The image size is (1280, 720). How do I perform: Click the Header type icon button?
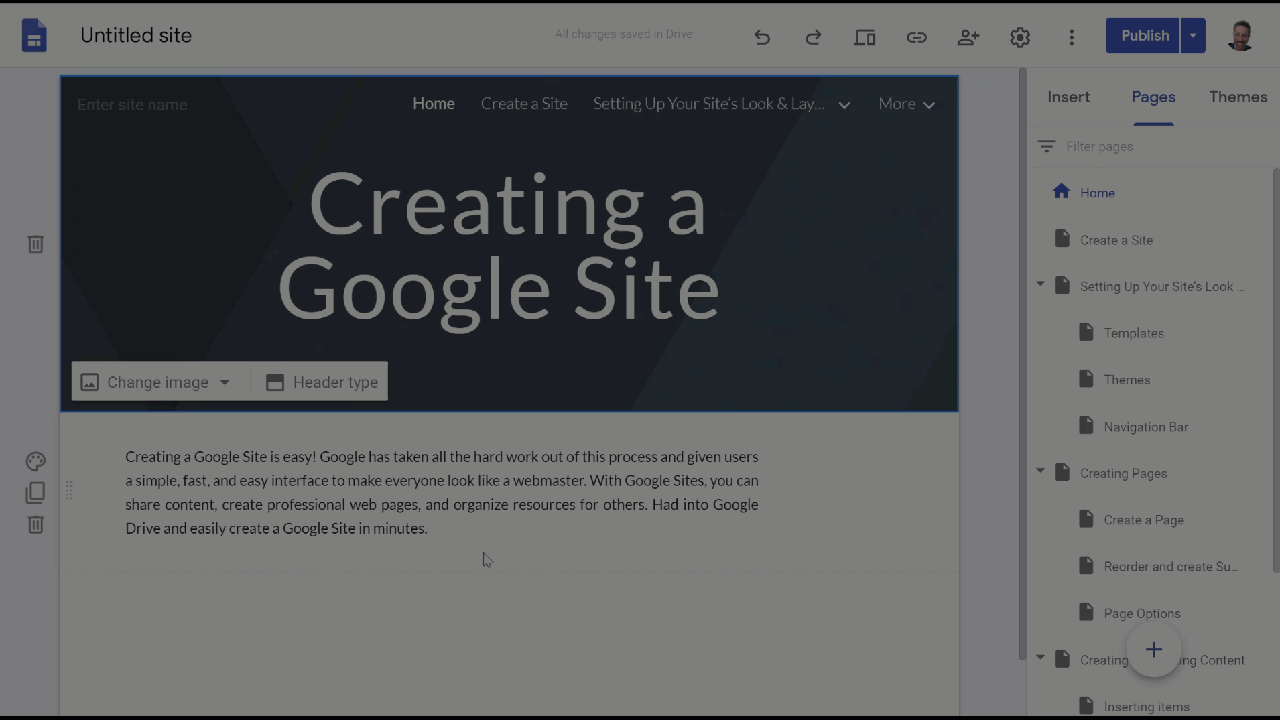tap(321, 382)
